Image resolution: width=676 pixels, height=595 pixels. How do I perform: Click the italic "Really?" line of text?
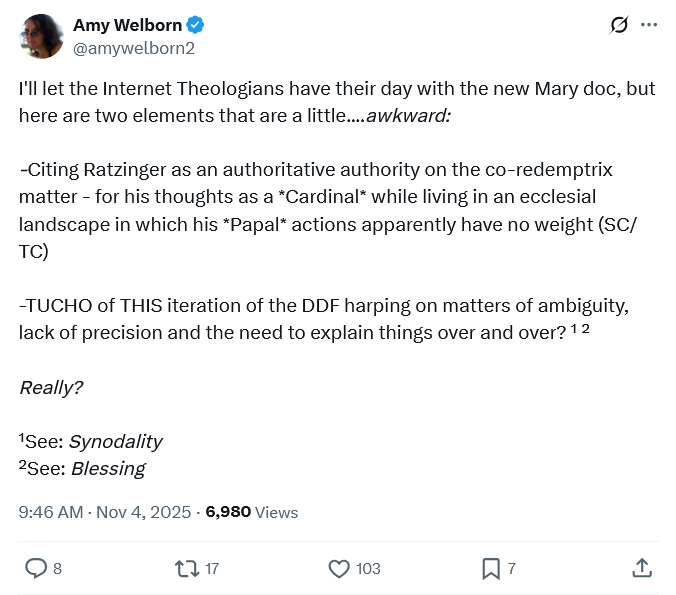point(51,387)
